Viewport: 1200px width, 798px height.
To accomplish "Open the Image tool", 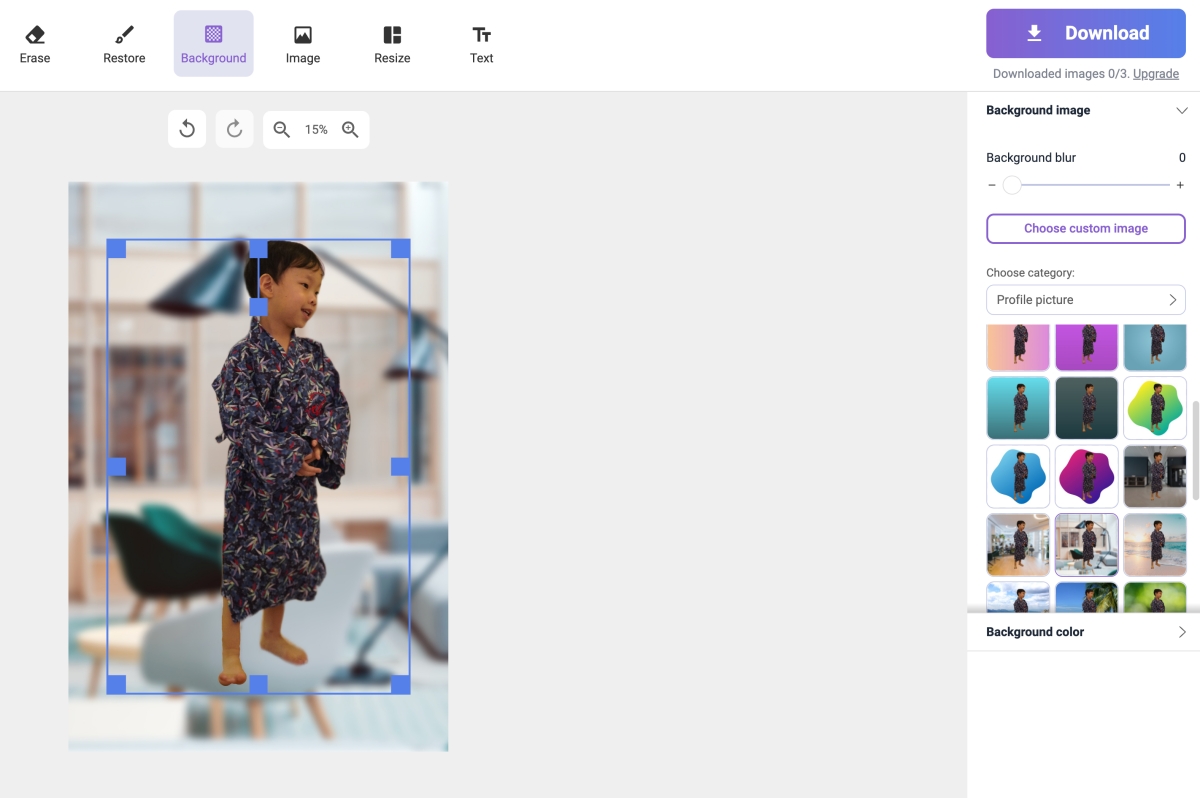I will [302, 44].
